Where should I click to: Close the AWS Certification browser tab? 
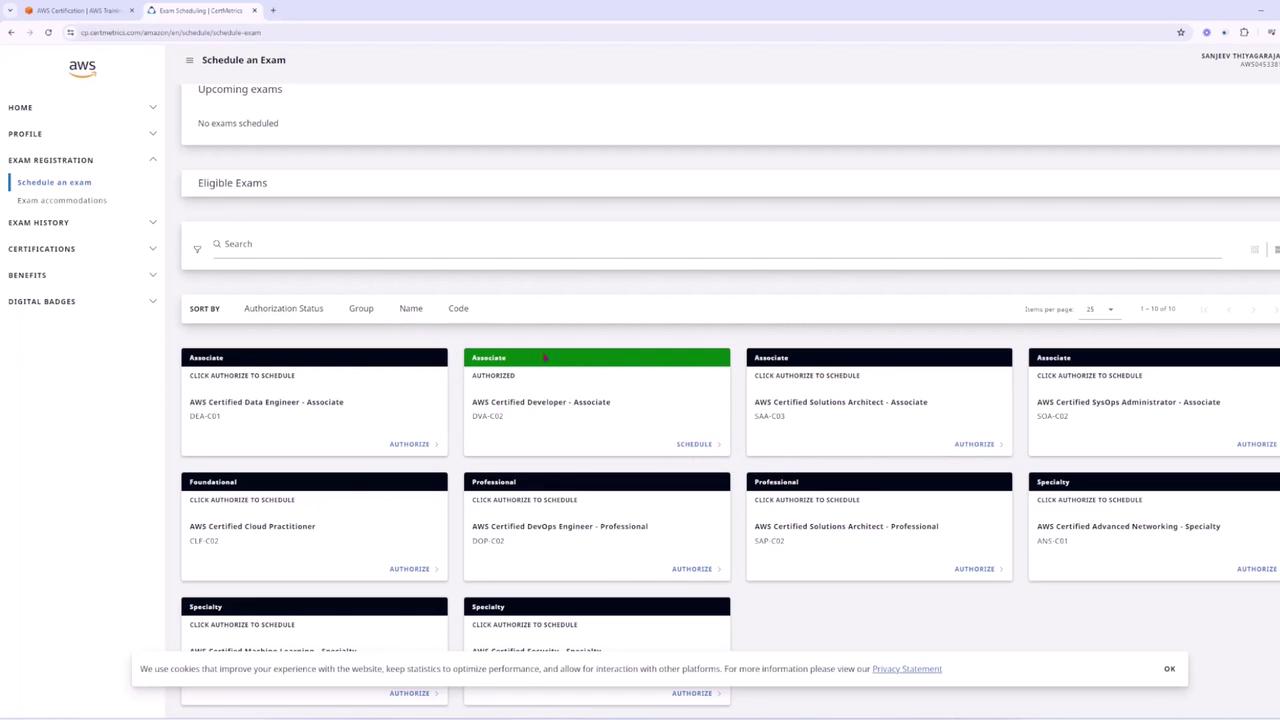[x=132, y=11]
